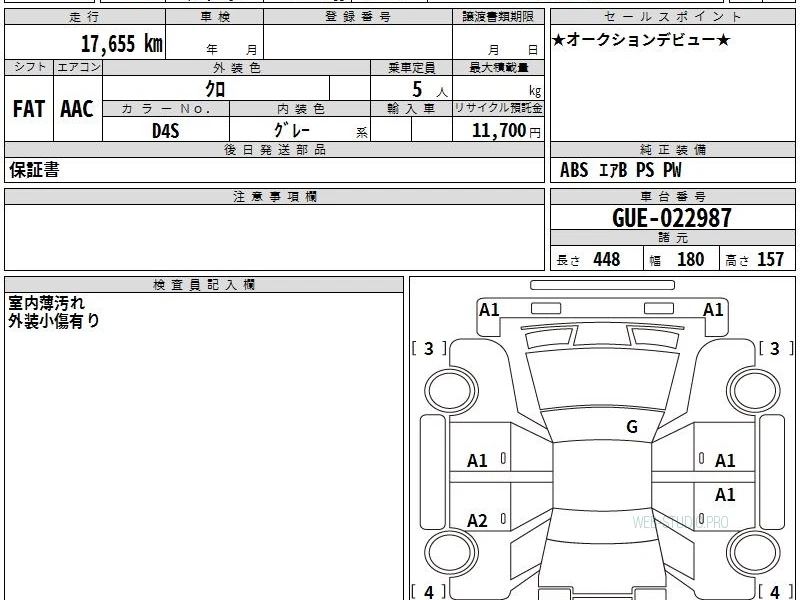Viewport: 800px width, 600px height.
Task: Click the exterior color value クロ
Action: coord(215,89)
